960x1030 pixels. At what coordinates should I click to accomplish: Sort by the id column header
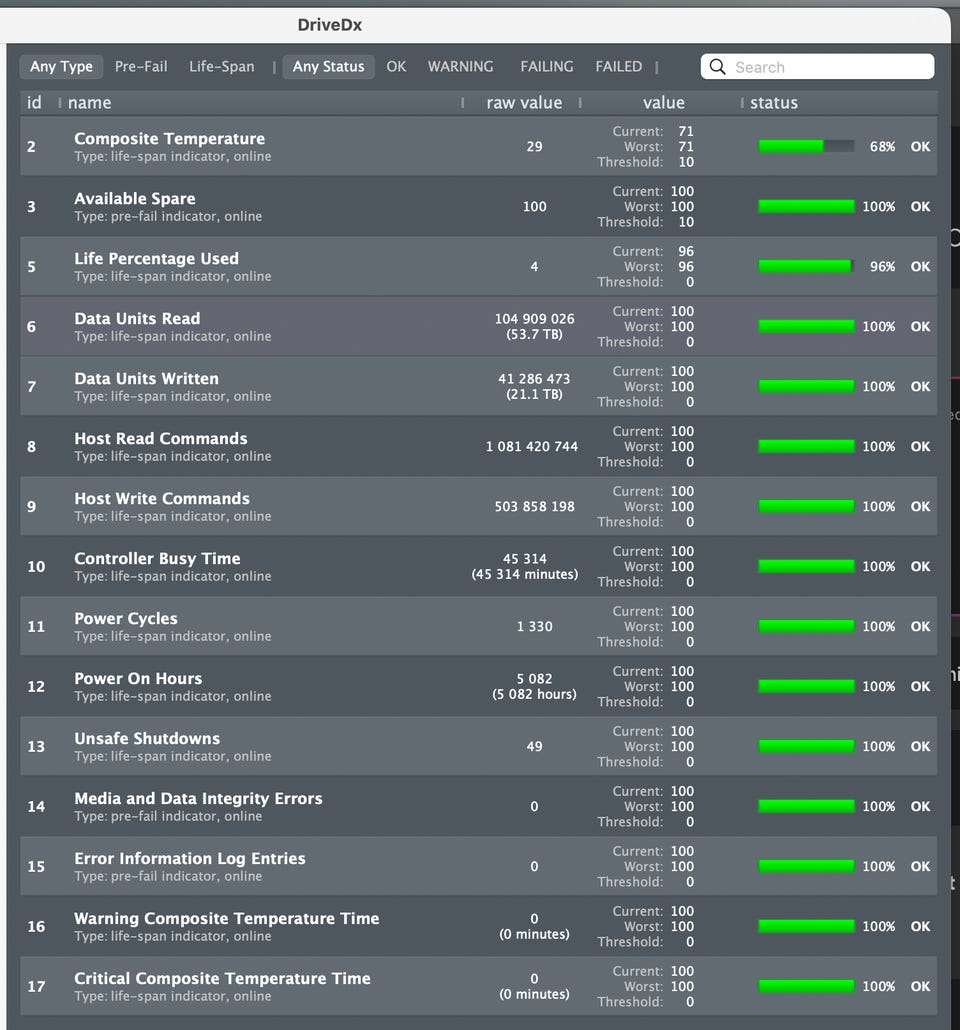(34, 102)
